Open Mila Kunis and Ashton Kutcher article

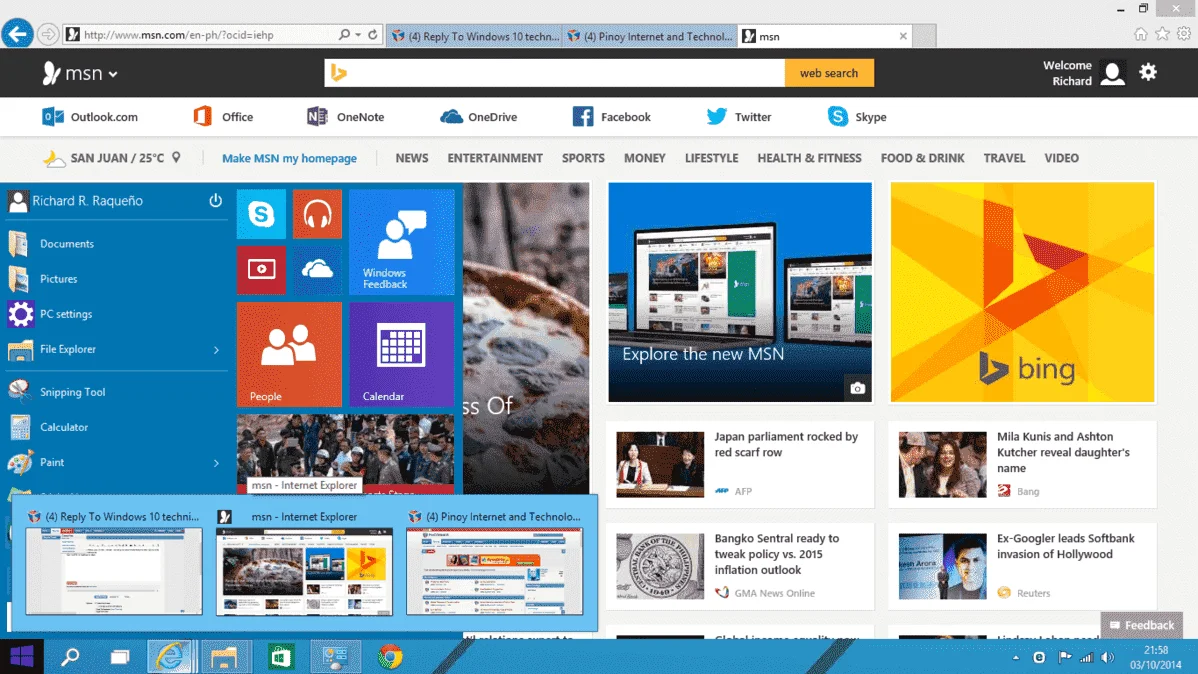pyautogui.click(x=1022, y=464)
